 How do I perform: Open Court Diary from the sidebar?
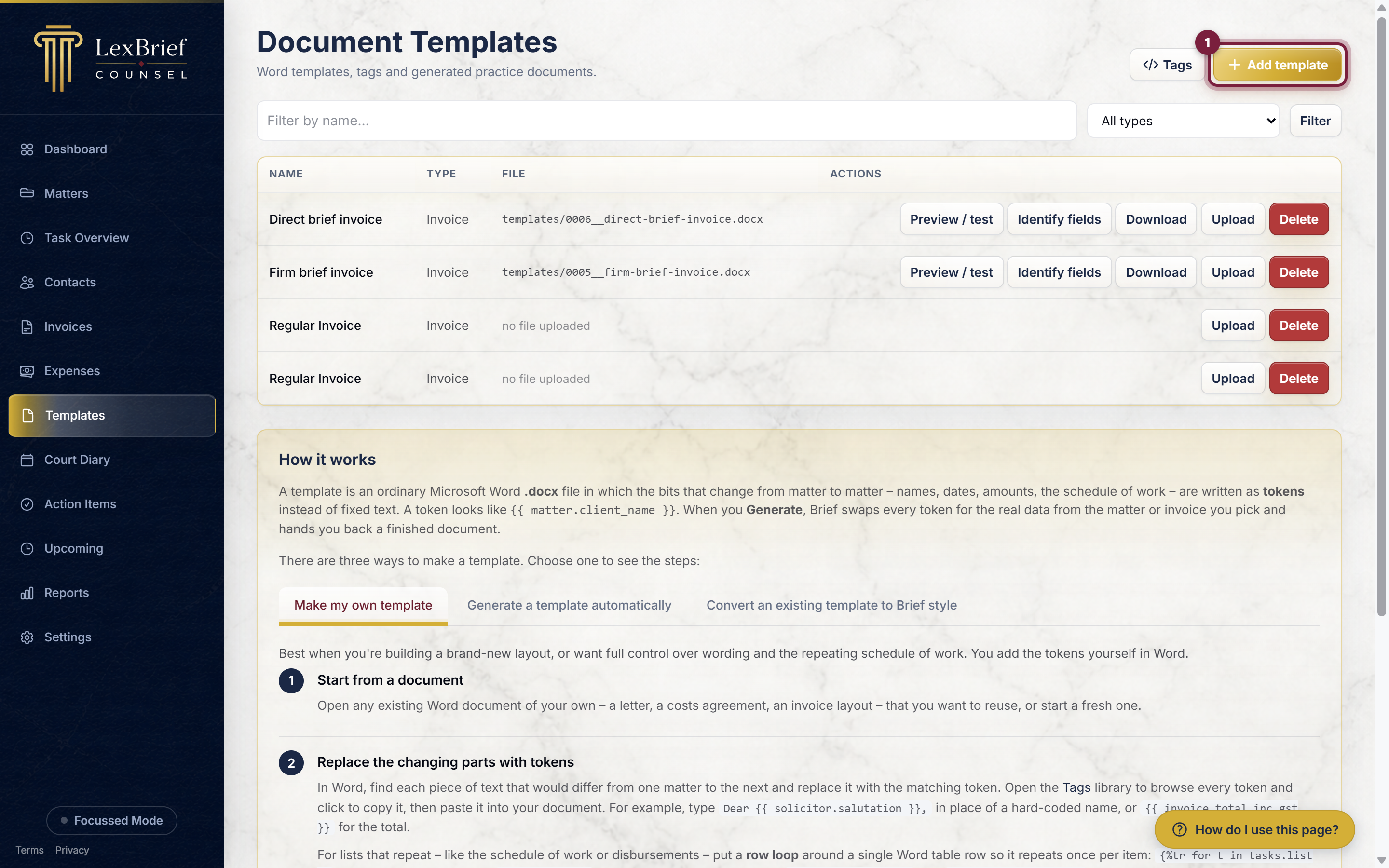(112, 460)
